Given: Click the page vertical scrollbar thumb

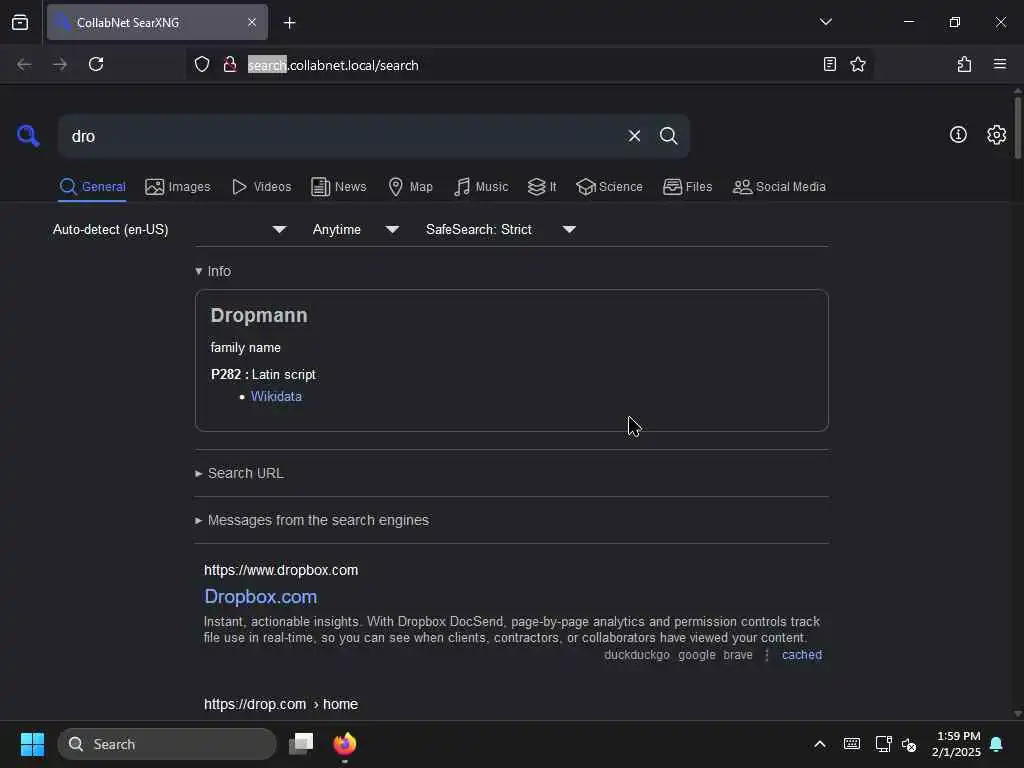Looking at the screenshot, I should pyautogui.click(x=1017, y=127).
